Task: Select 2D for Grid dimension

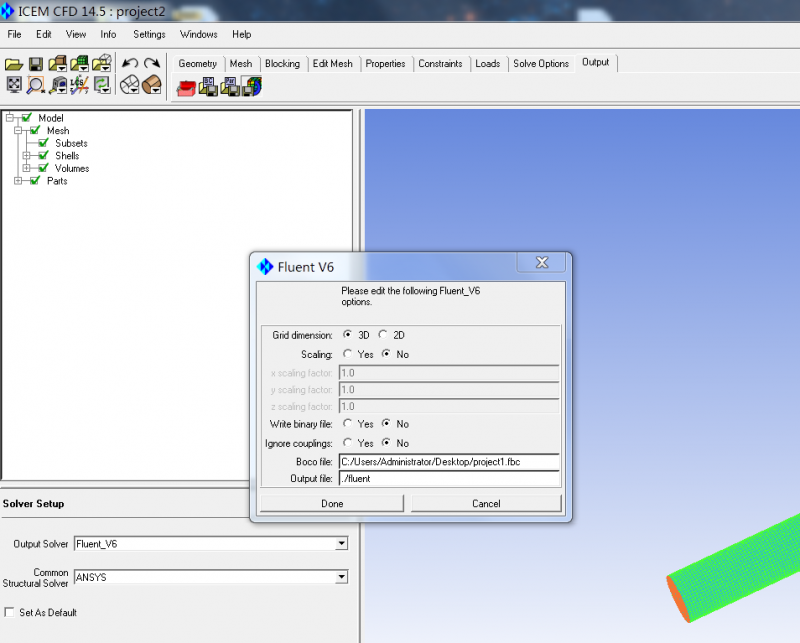Action: tap(383, 334)
